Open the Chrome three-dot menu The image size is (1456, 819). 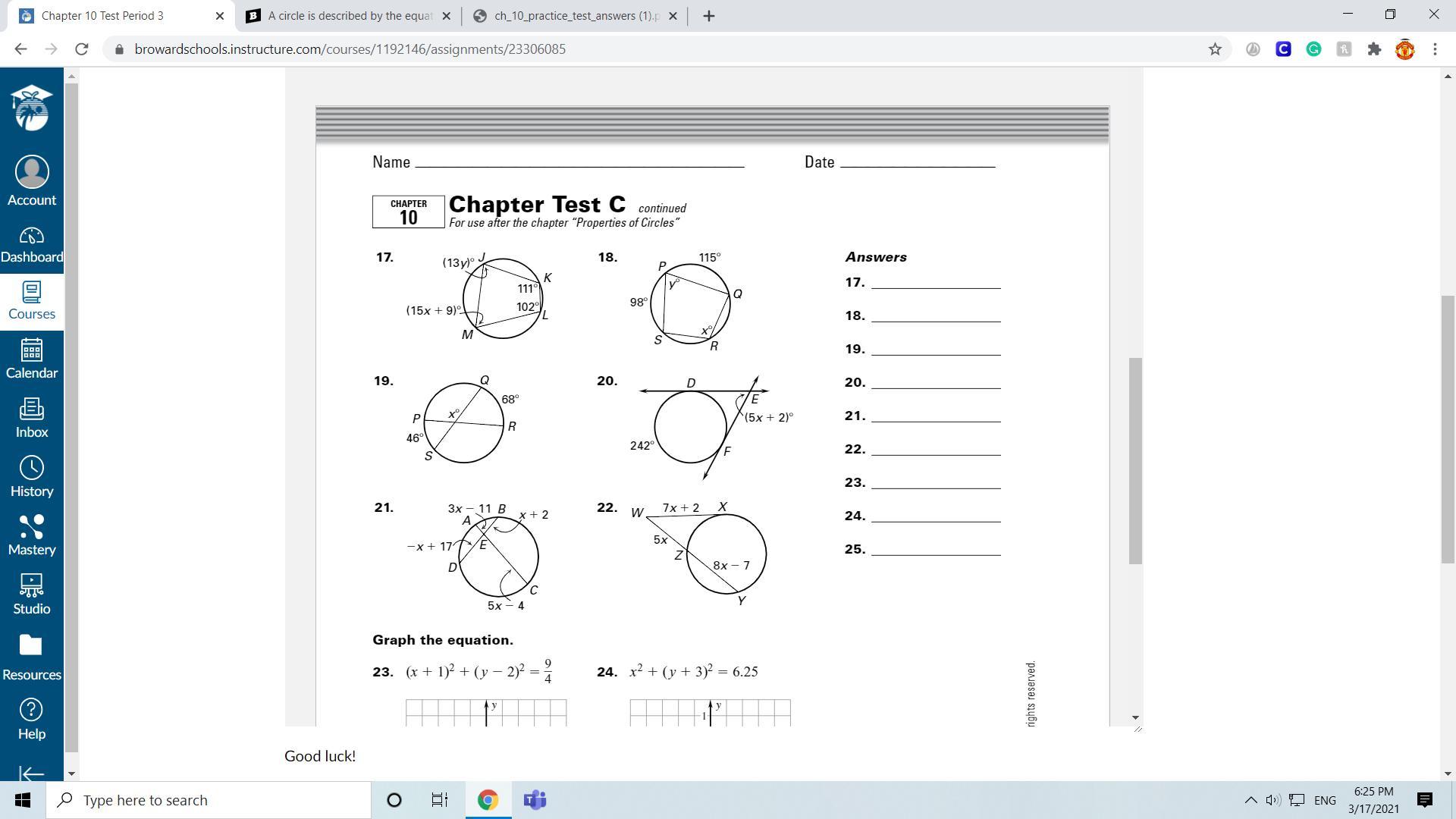[1435, 49]
